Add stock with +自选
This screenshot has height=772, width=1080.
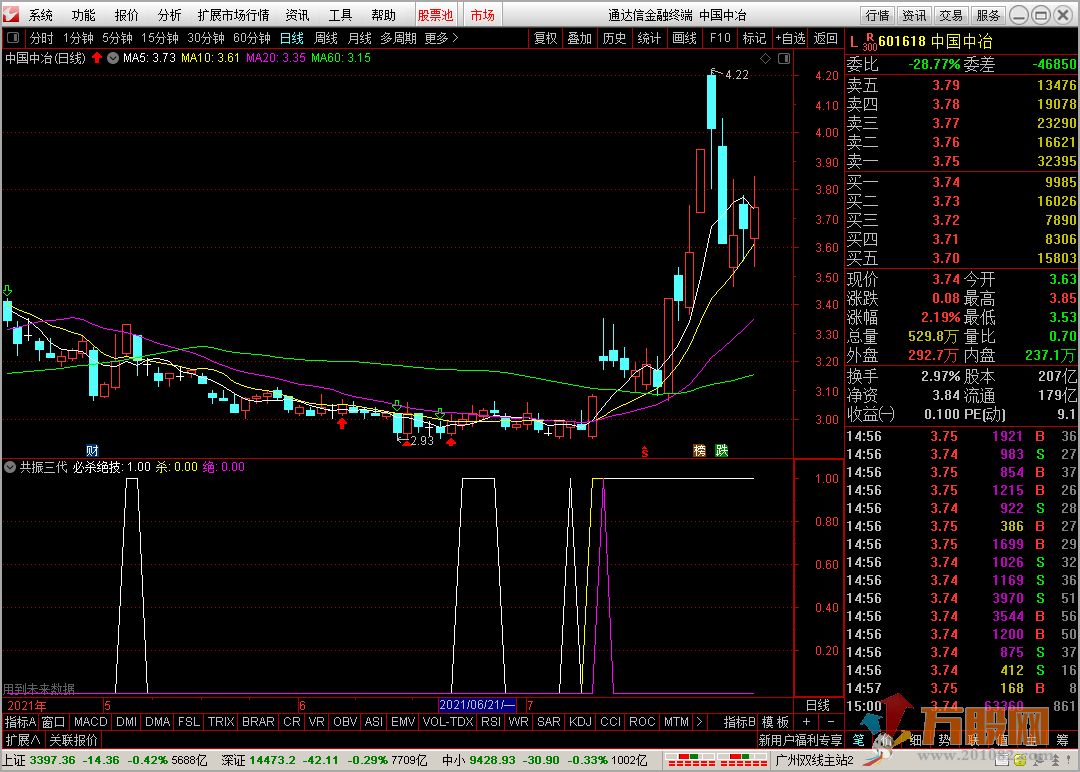(790, 38)
